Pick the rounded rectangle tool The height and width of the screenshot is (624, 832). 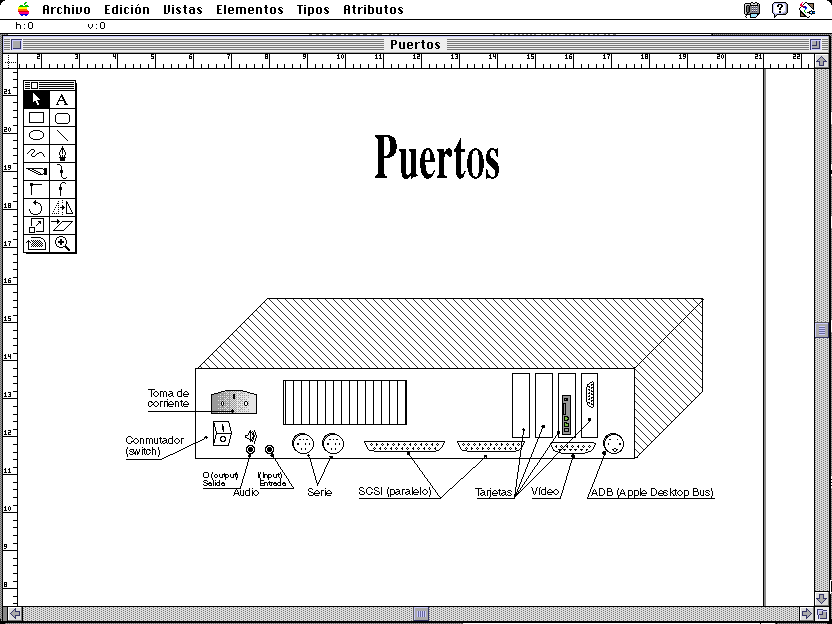click(62, 117)
